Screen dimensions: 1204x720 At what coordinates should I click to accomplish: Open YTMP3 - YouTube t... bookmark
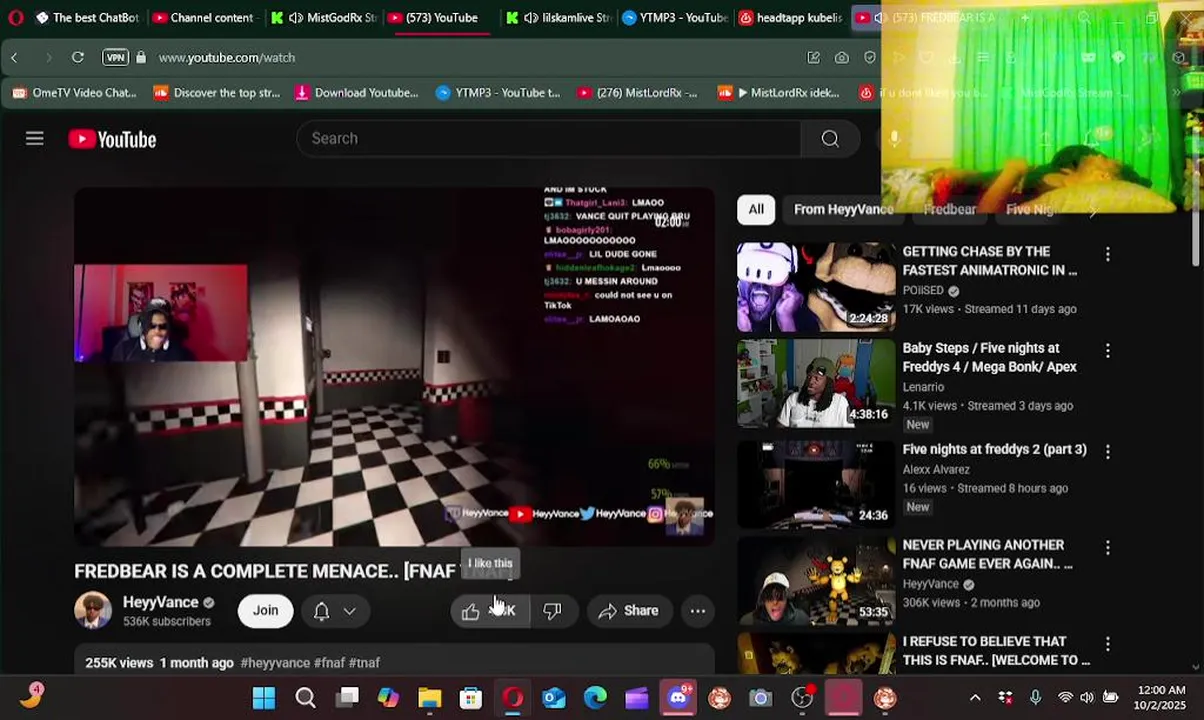[498, 93]
